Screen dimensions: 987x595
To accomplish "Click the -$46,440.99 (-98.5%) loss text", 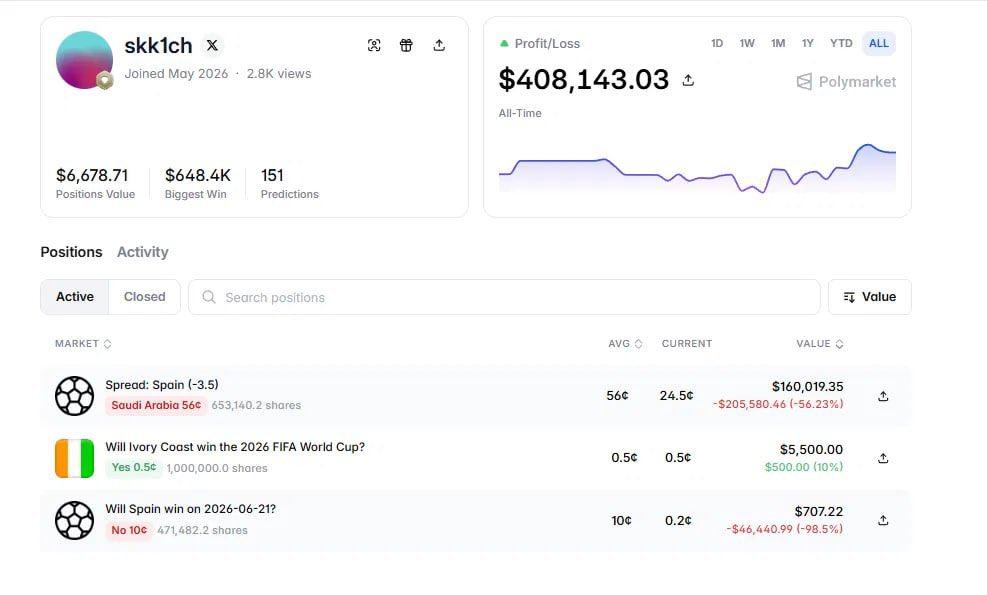I will click(x=785, y=529).
